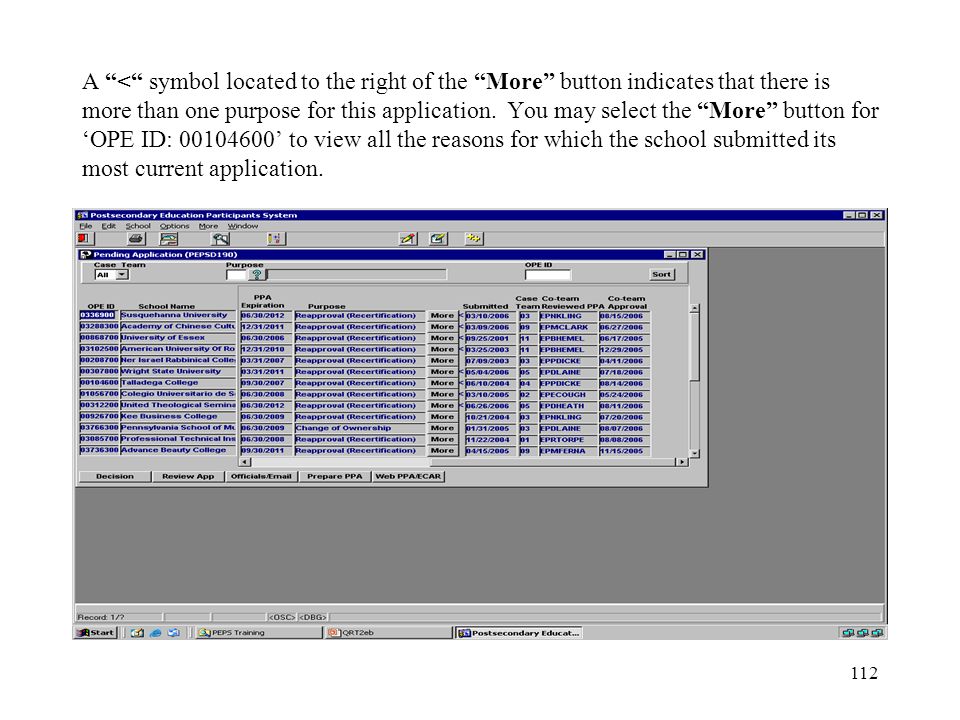960x720 pixels.
Task: Click the binoculars search toolbar icon
Action: point(220,239)
